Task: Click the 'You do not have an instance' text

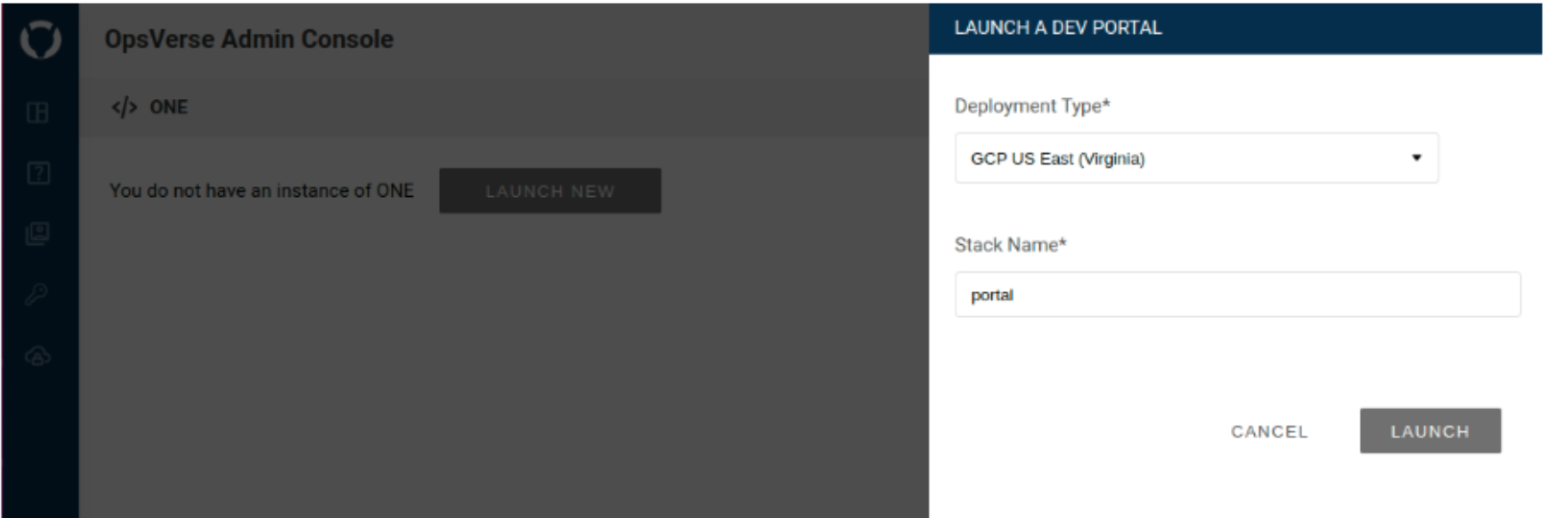Action: pos(261,191)
